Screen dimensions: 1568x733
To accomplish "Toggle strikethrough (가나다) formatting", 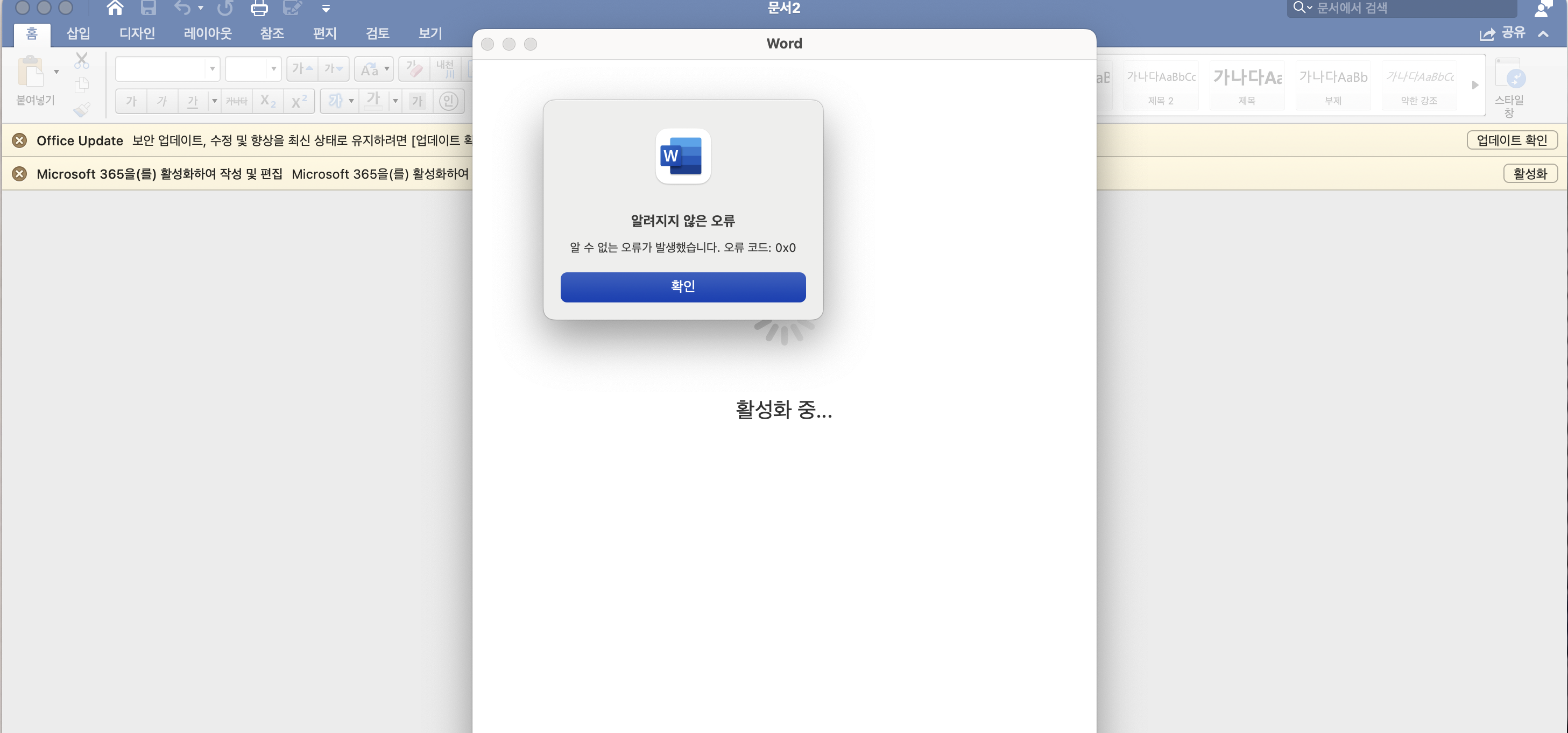I will [x=237, y=101].
